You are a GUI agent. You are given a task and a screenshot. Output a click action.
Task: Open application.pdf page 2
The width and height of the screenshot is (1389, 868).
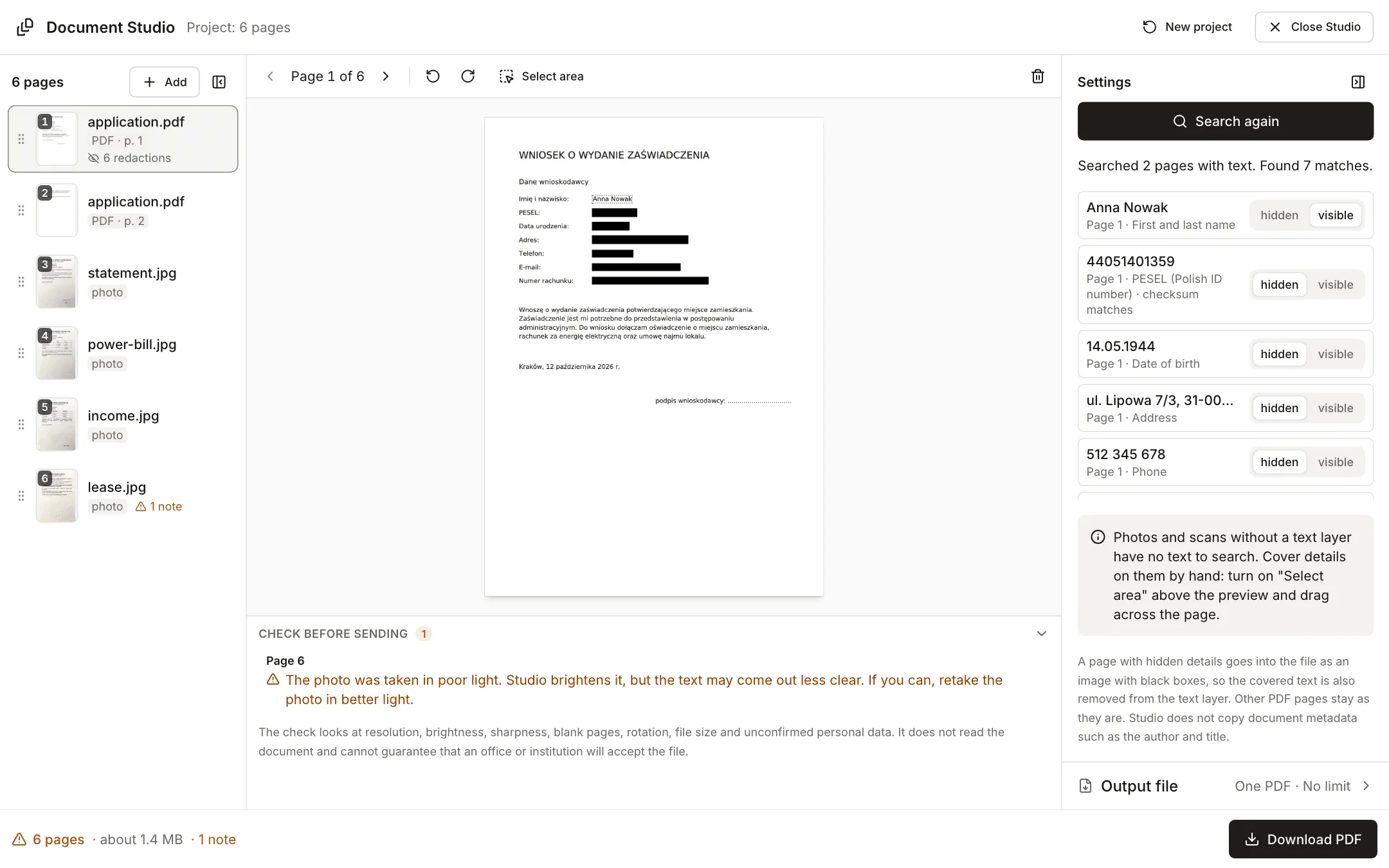[123, 210]
